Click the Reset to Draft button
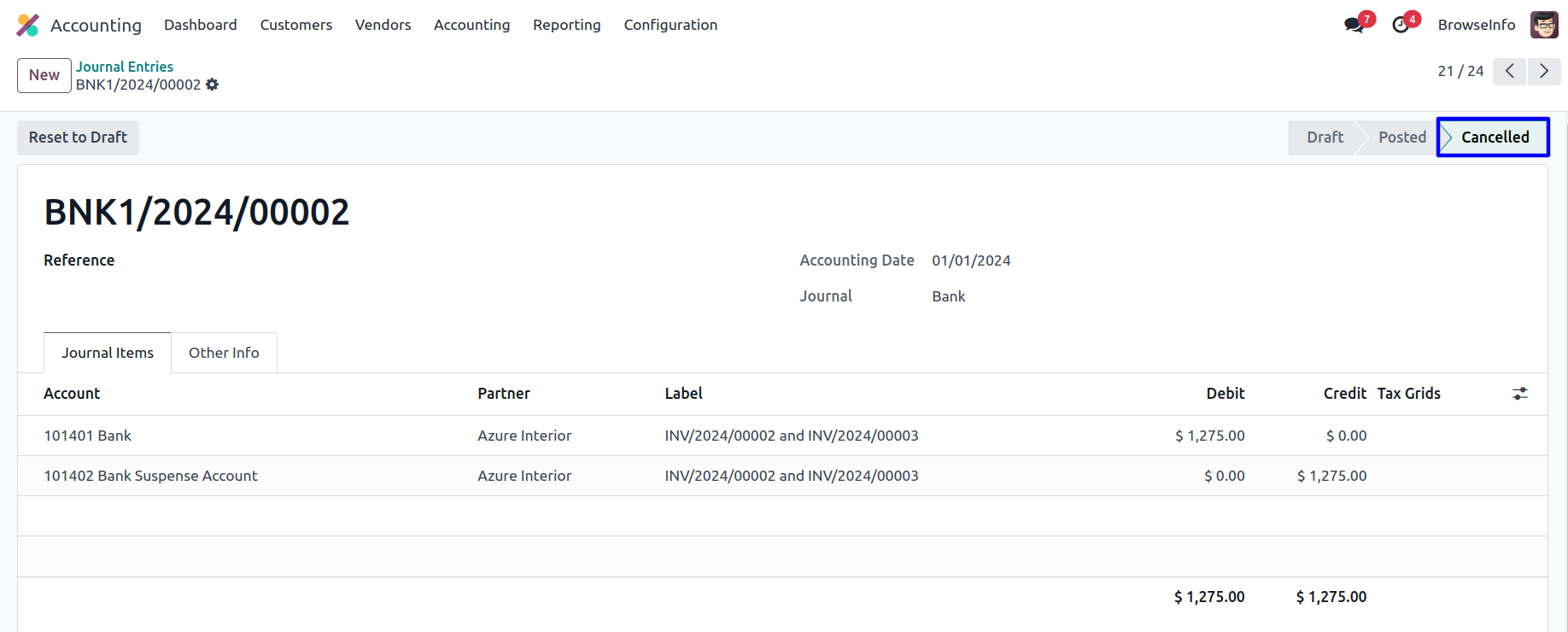Image resolution: width=1568 pixels, height=632 pixels. tap(78, 138)
